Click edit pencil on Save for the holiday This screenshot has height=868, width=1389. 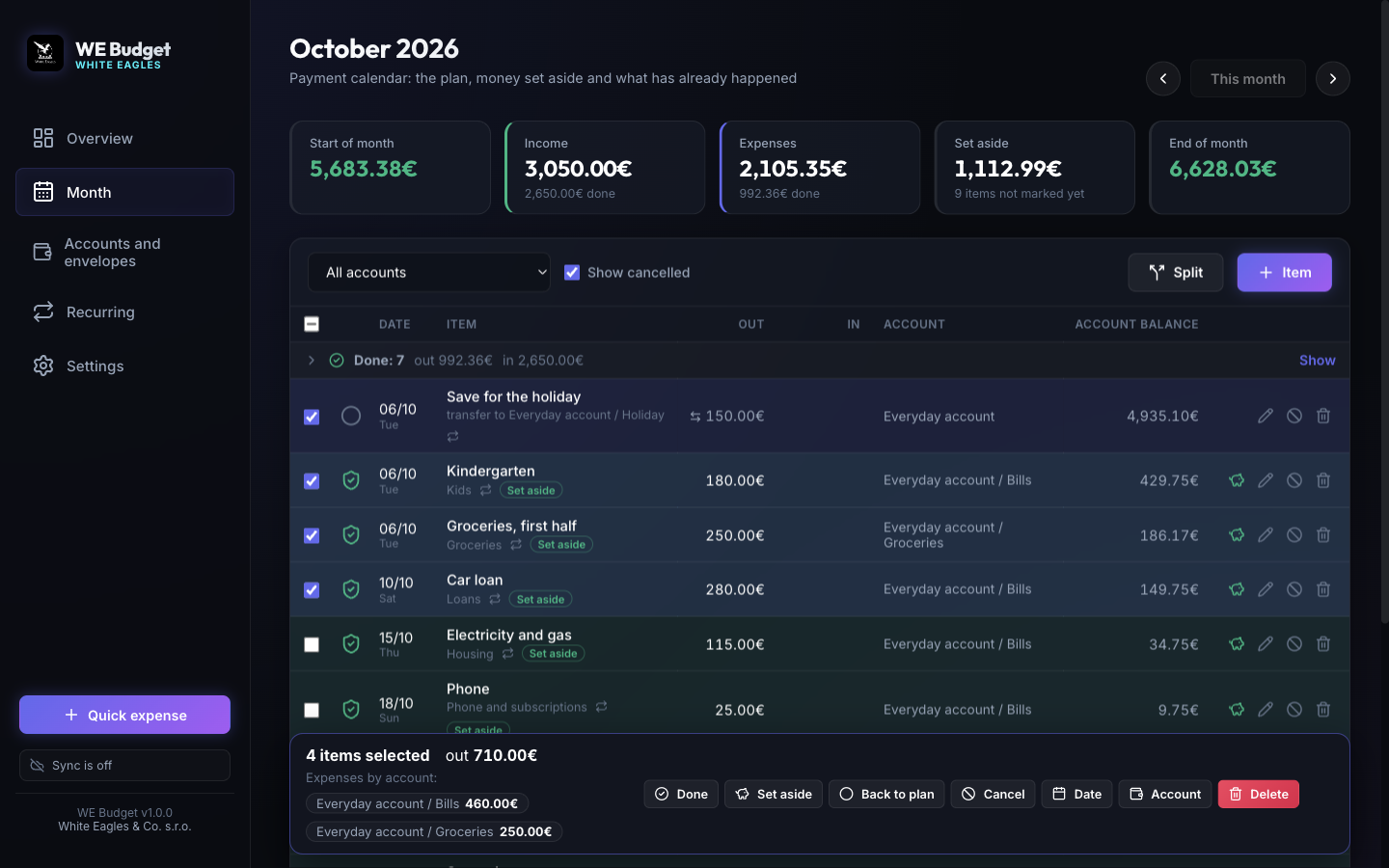[1266, 416]
